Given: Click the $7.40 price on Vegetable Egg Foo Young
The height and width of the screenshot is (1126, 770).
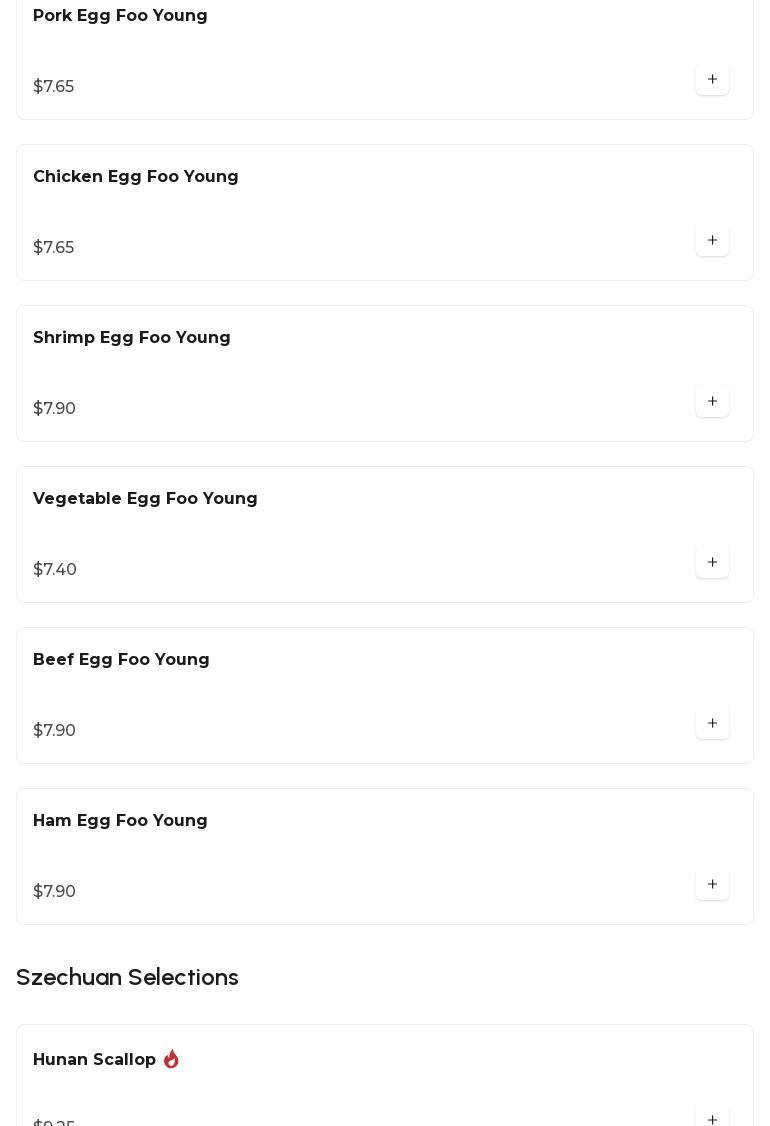Looking at the screenshot, I should 55,570.
